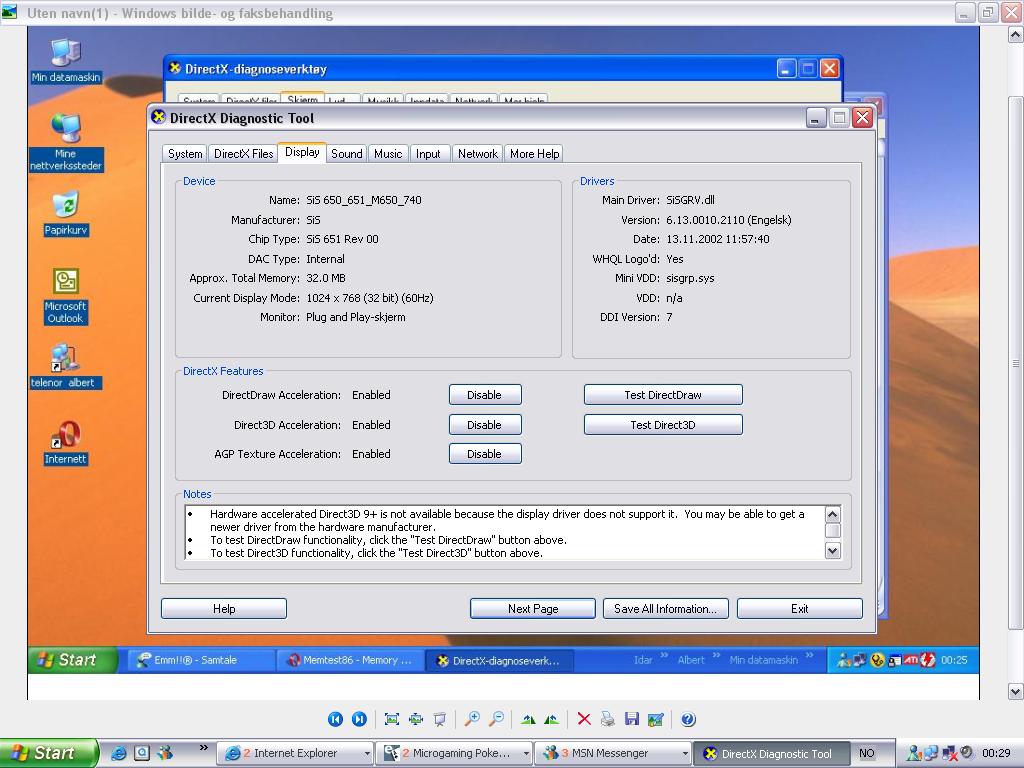1024x768 pixels.
Task: Open viewer help via blue question mark icon
Action: 688,719
